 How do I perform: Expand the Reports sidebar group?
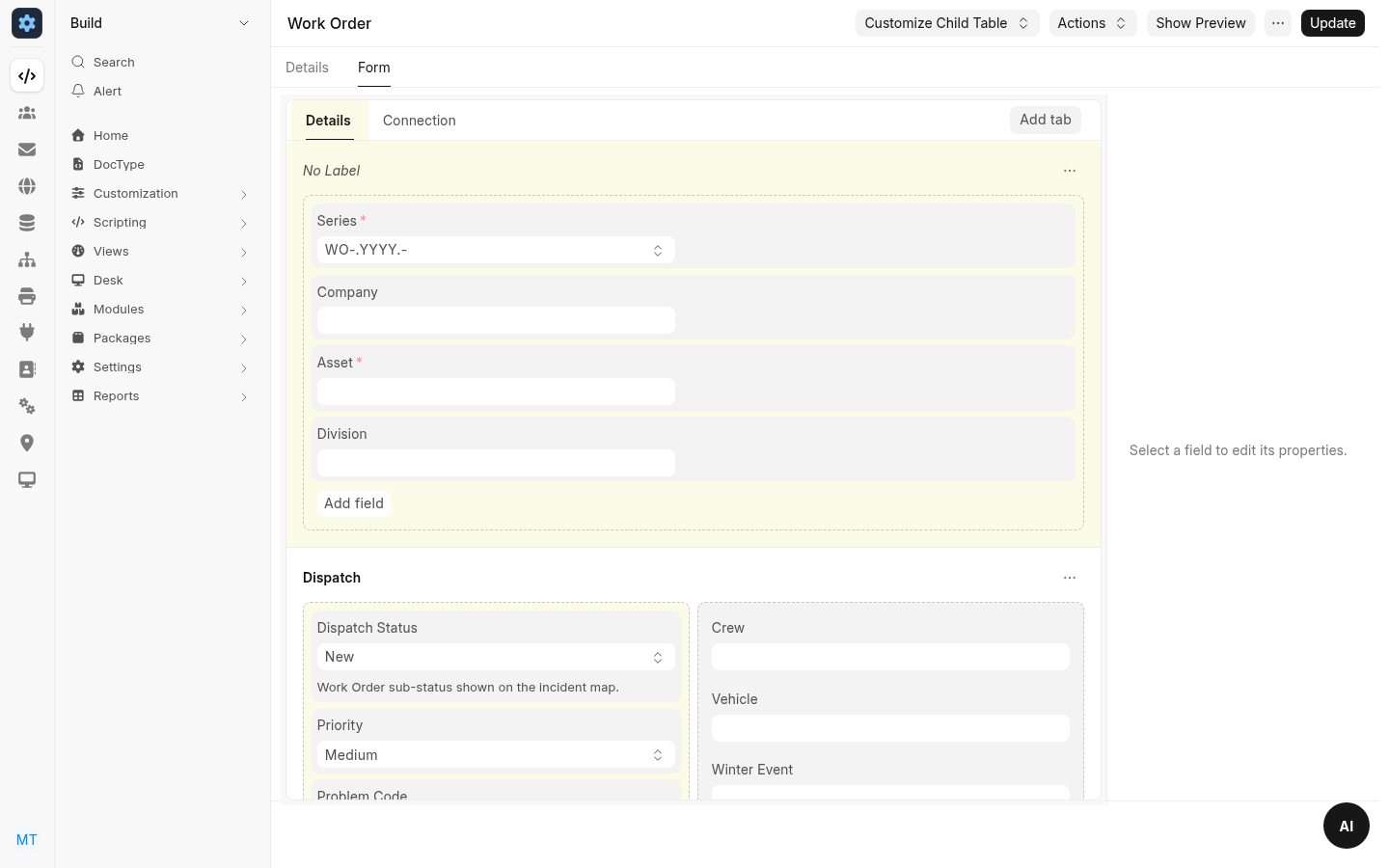(160, 396)
